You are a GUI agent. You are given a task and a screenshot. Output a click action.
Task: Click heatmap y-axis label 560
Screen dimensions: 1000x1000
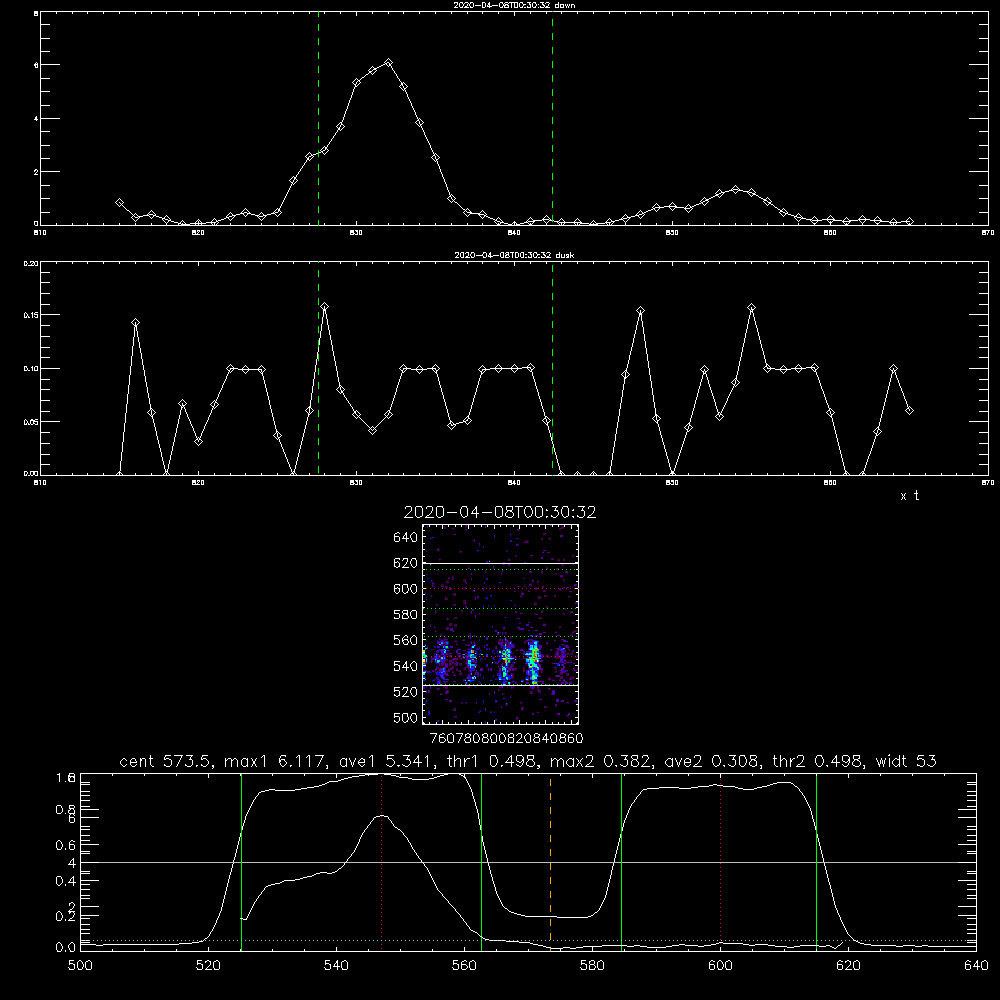[406, 640]
